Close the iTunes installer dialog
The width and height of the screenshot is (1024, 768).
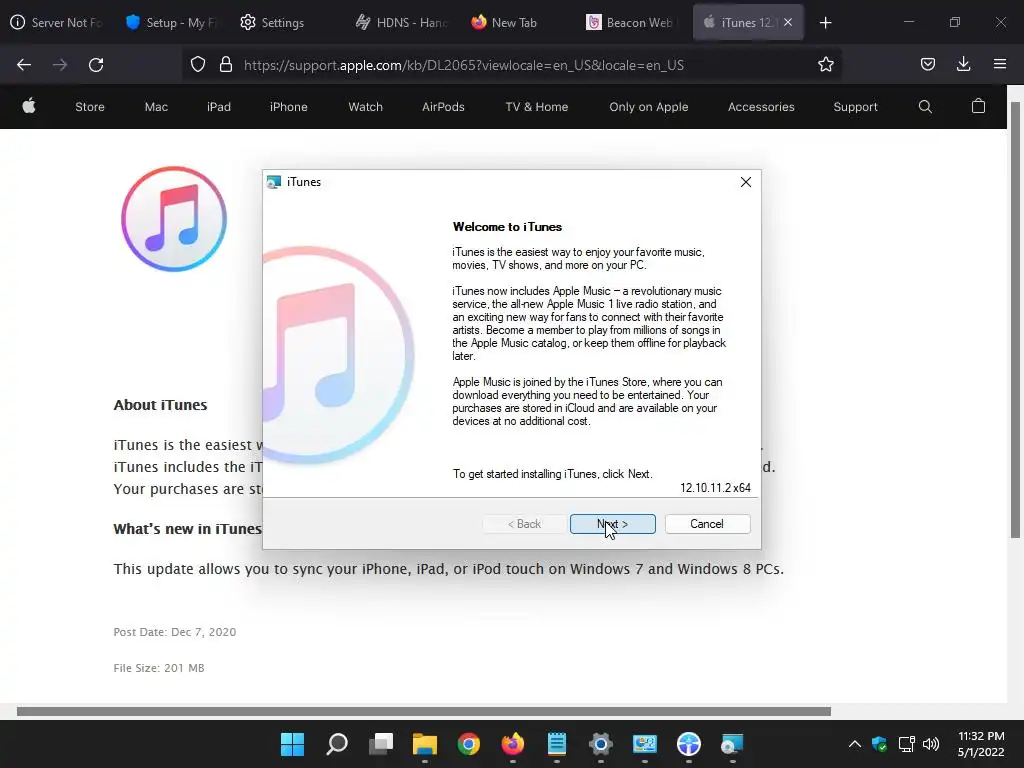(746, 182)
